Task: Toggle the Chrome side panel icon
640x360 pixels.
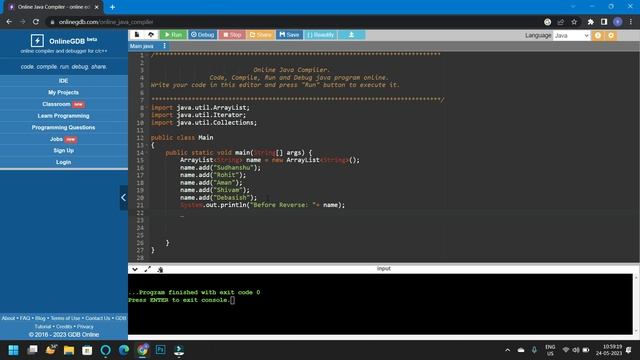Action: coord(604,22)
